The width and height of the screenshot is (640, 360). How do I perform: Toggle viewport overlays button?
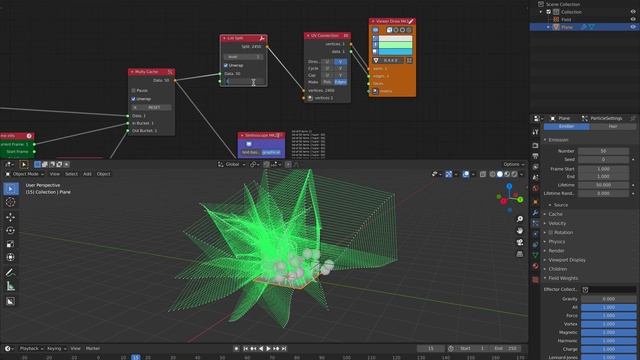click(466, 174)
